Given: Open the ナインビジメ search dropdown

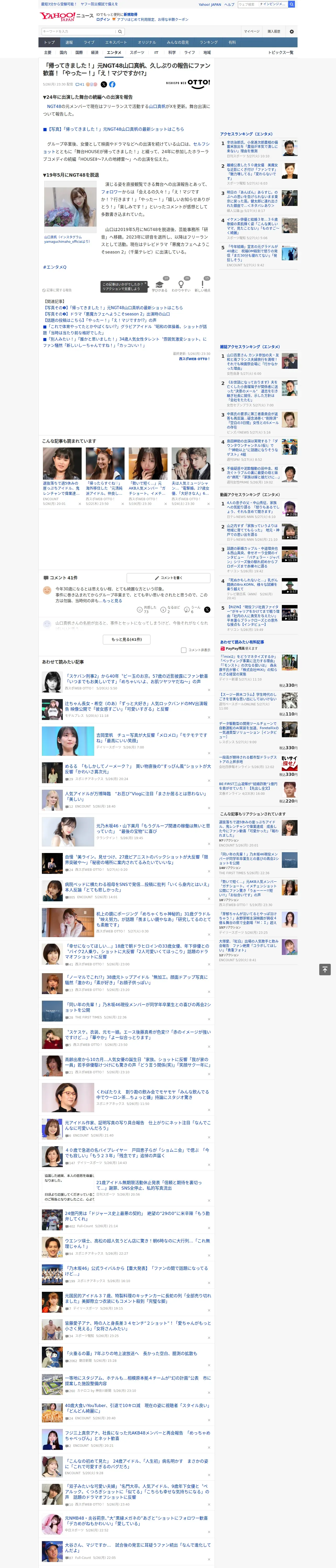Looking at the screenshot, I should click(x=273, y=4).
